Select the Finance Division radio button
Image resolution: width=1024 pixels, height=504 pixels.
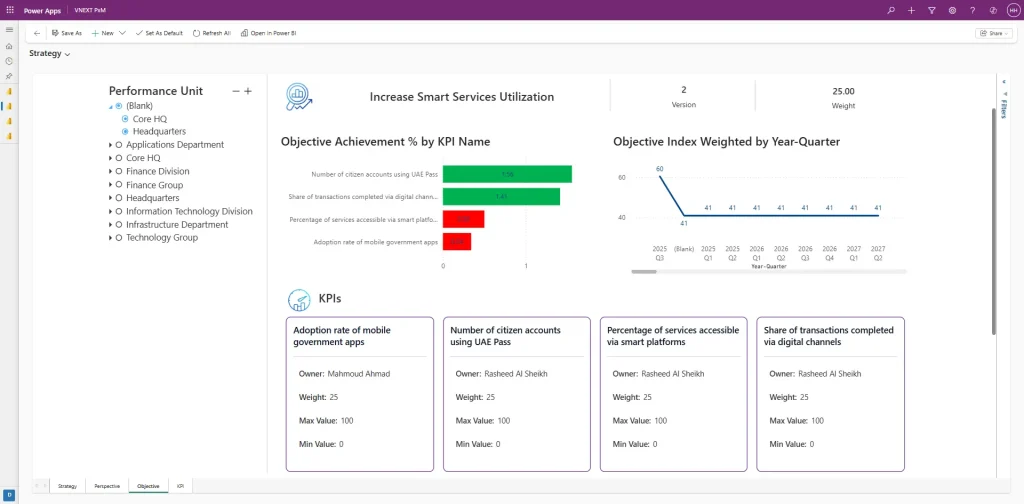tap(119, 172)
